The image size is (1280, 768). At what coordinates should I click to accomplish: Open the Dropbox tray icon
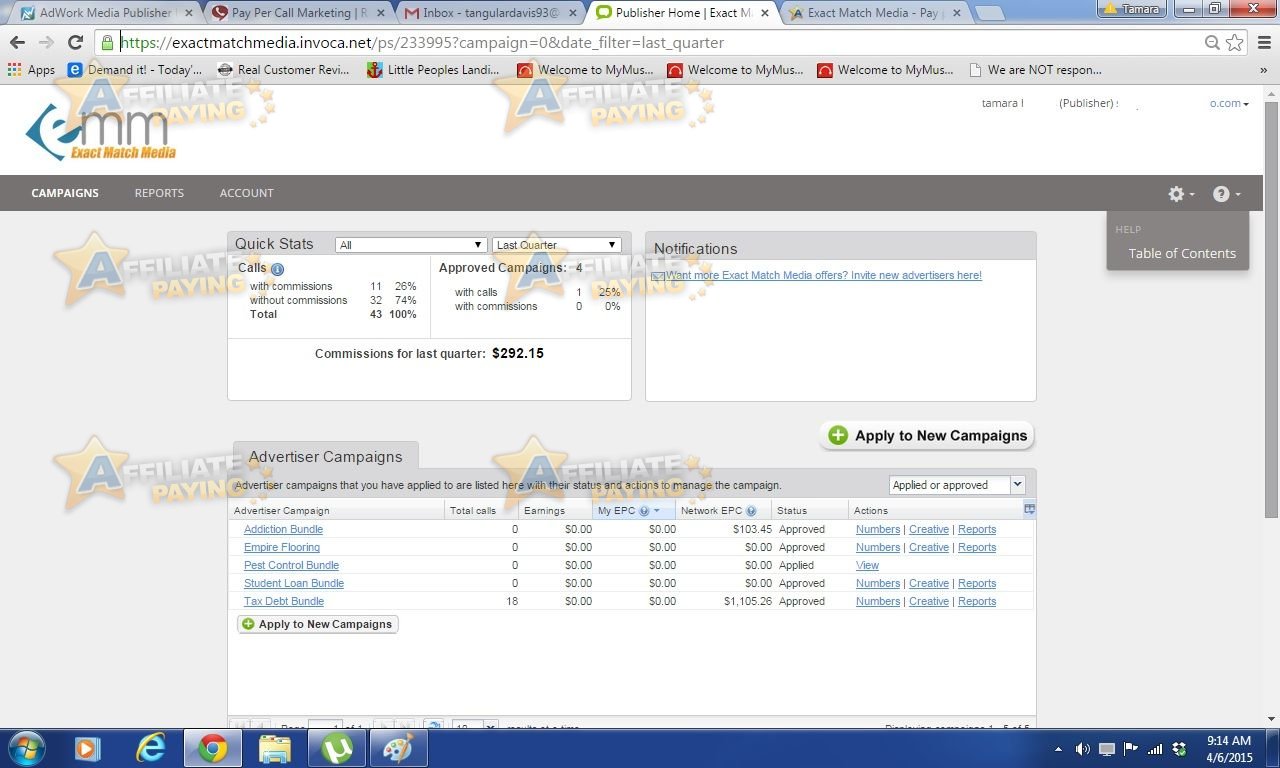pyautogui.click(x=1179, y=749)
